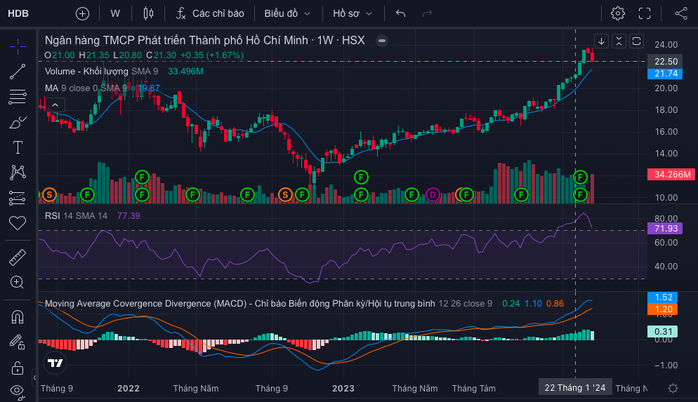Click the orange S split marker at far left
The image size is (698, 402).
[x=49, y=195]
